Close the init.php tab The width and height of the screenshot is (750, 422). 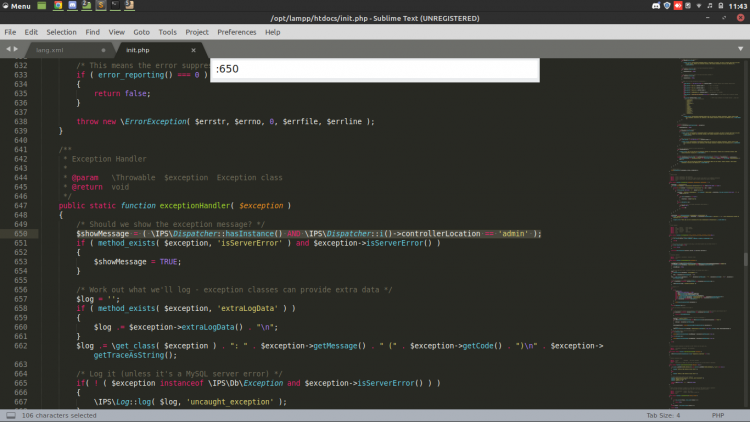(x=193, y=49)
